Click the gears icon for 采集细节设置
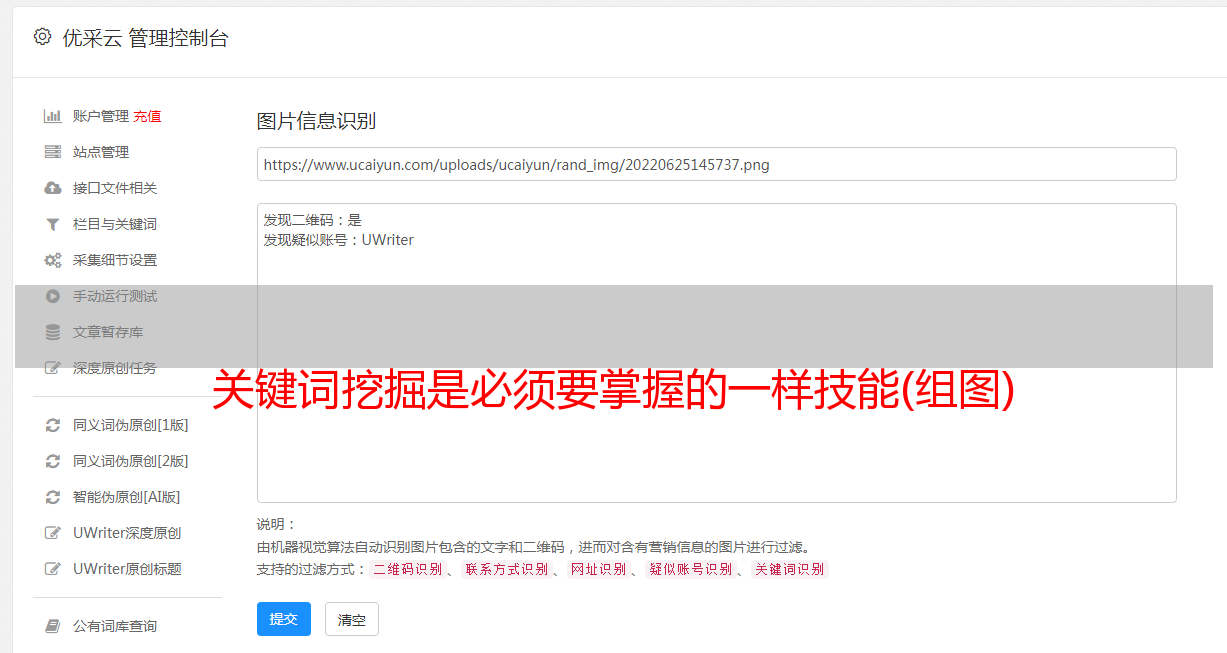The width and height of the screenshot is (1227, 653). tap(53, 260)
